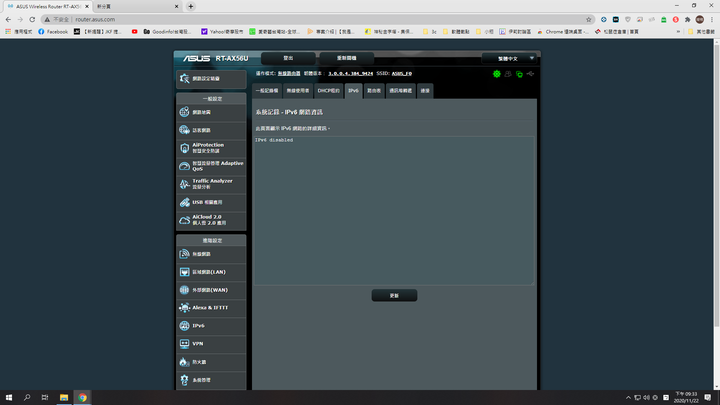Open the Guest Network sidebar item
Viewport: 720px width, 405px height.
pyautogui.click(x=211, y=130)
